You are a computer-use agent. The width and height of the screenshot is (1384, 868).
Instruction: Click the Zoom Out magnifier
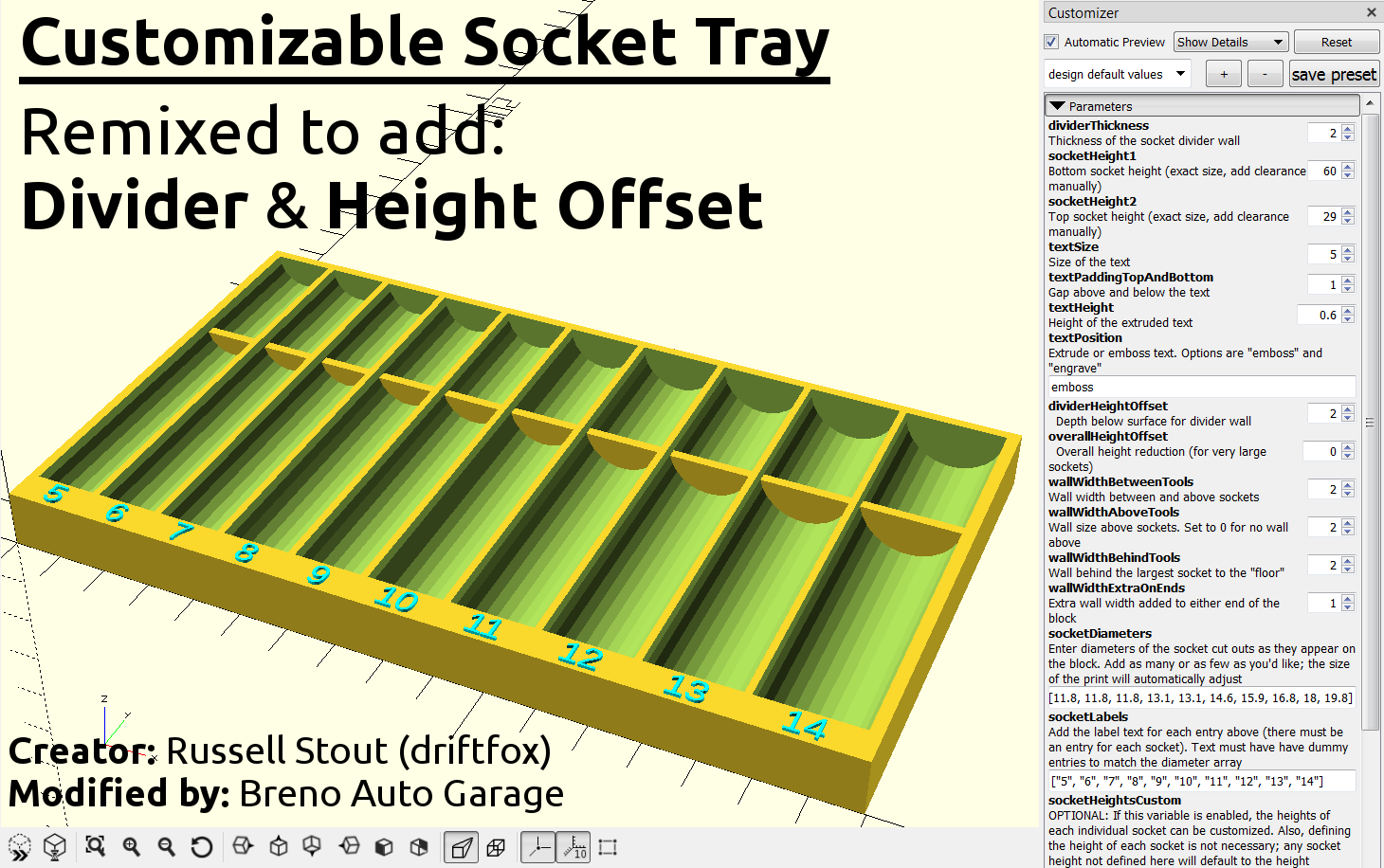click(x=166, y=846)
